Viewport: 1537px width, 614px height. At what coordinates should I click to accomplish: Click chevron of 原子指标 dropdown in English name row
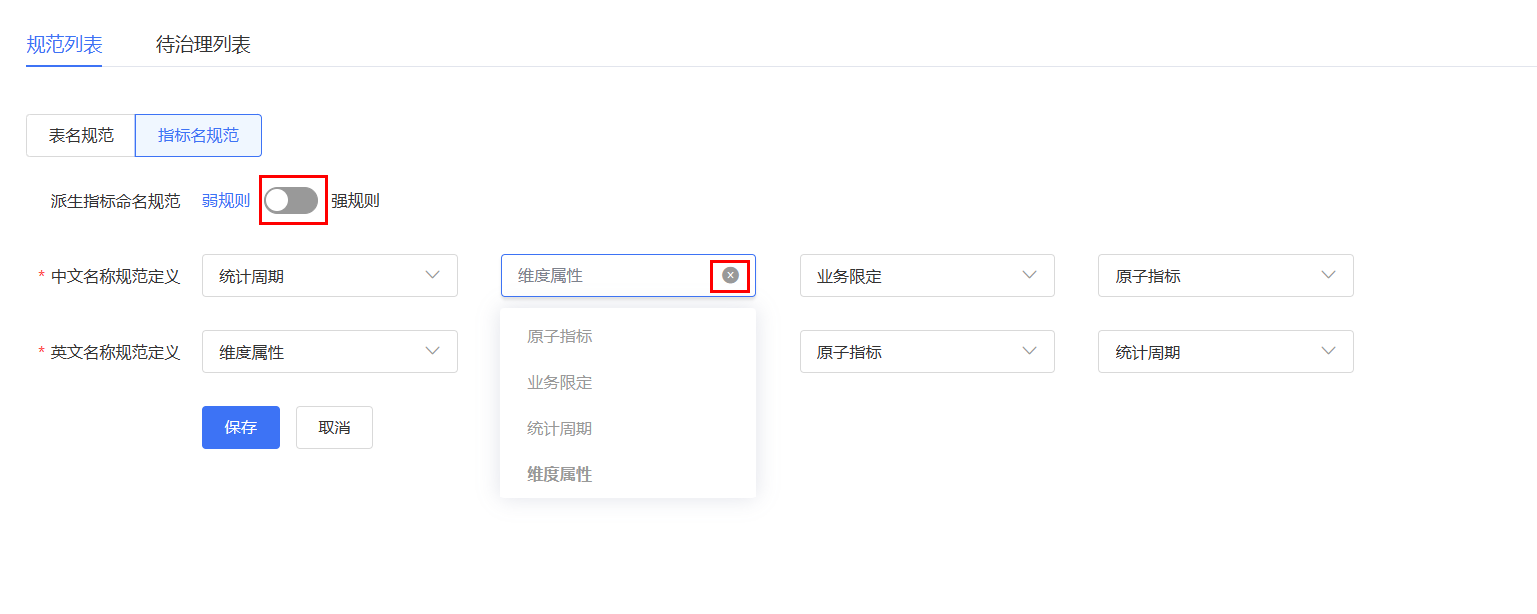tap(1030, 351)
